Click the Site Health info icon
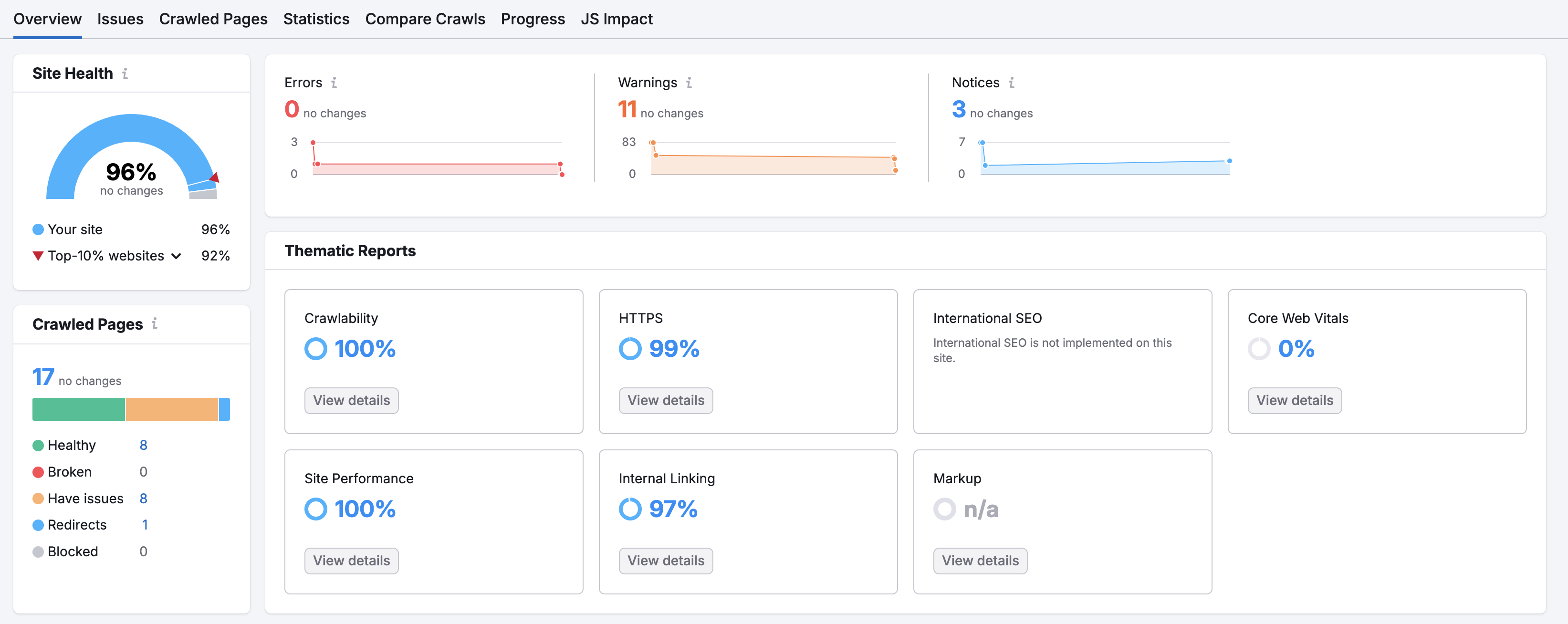The width and height of the screenshot is (1568, 624). 125,73
